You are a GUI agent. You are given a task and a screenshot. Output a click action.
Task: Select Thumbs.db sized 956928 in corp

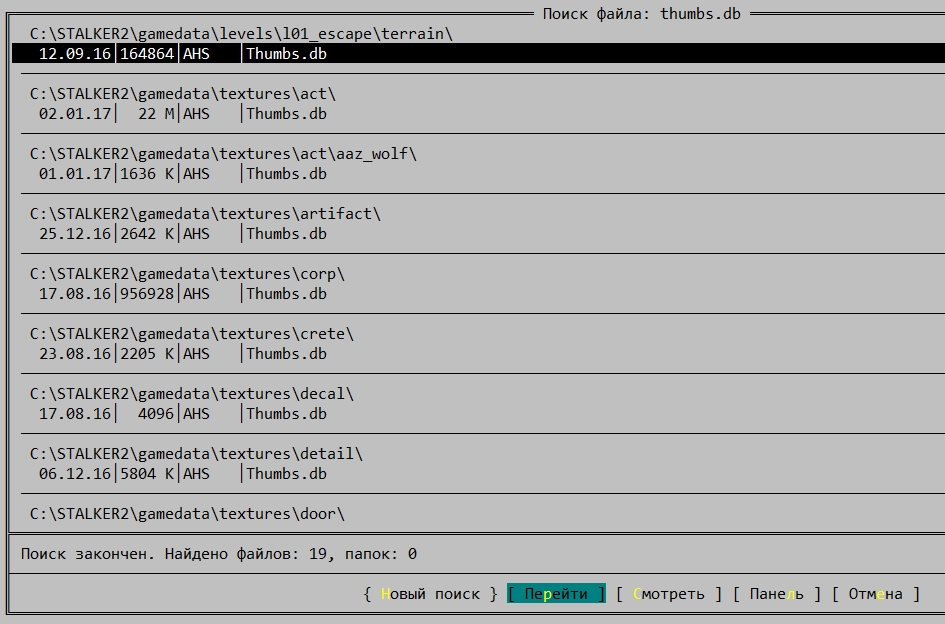point(286,294)
